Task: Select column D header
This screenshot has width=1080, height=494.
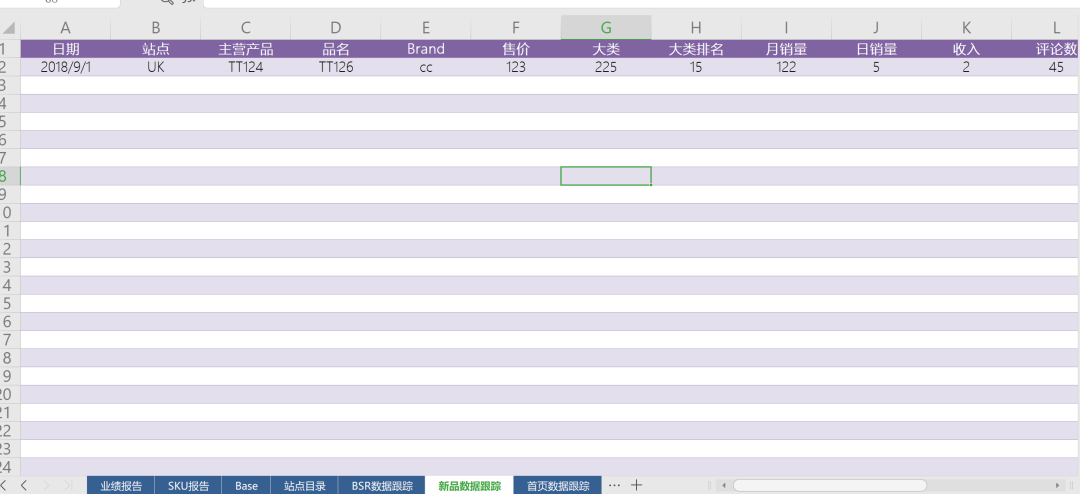Action: click(335, 28)
